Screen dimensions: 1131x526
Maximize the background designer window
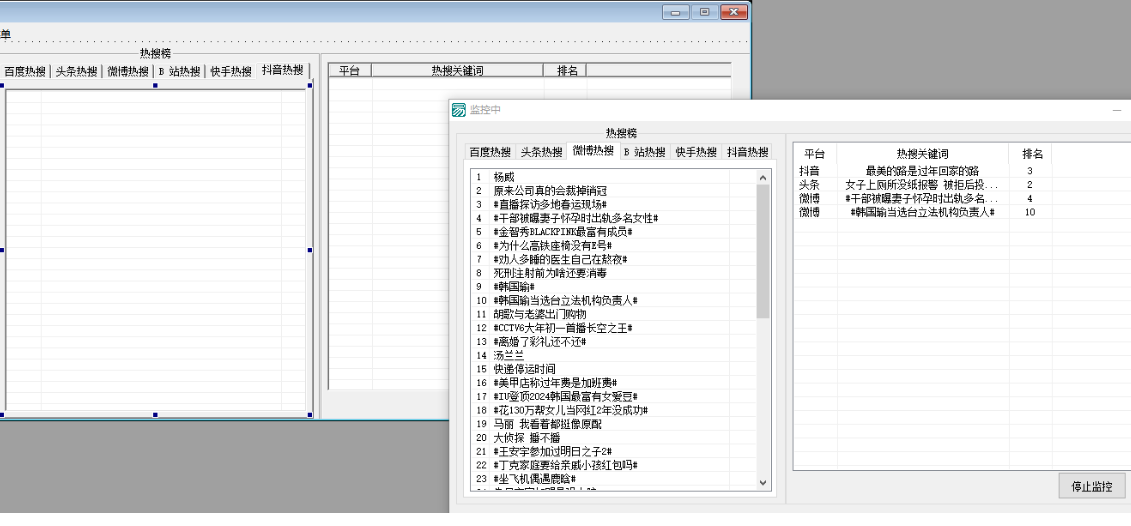(x=705, y=12)
